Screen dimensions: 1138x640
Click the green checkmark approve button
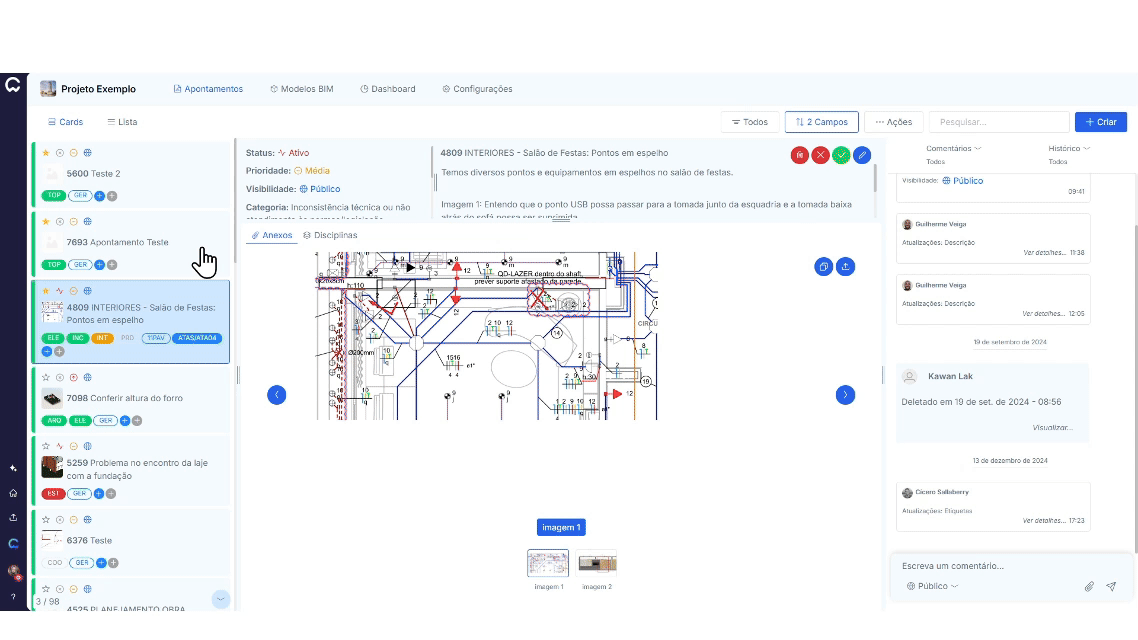(x=841, y=155)
